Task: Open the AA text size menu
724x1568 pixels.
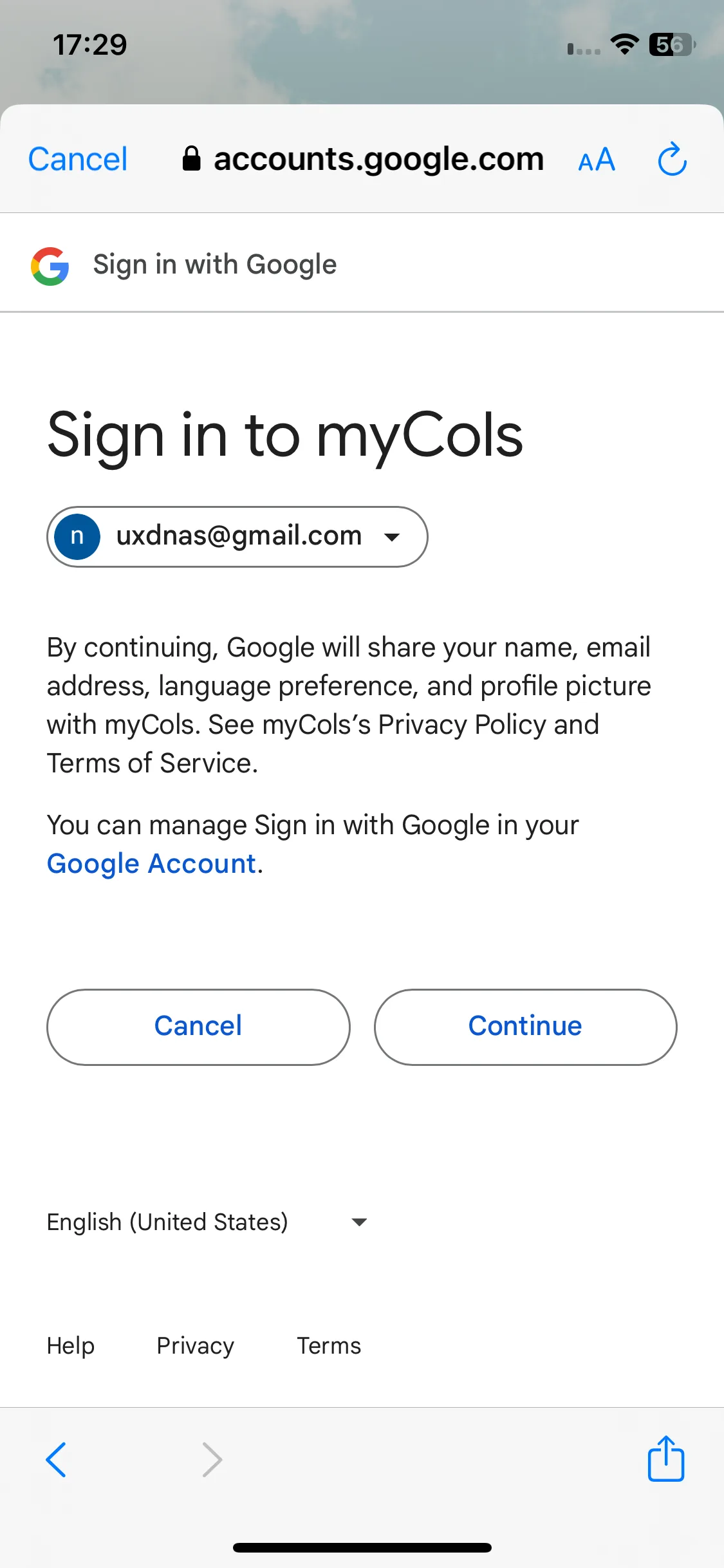Action: point(597,160)
